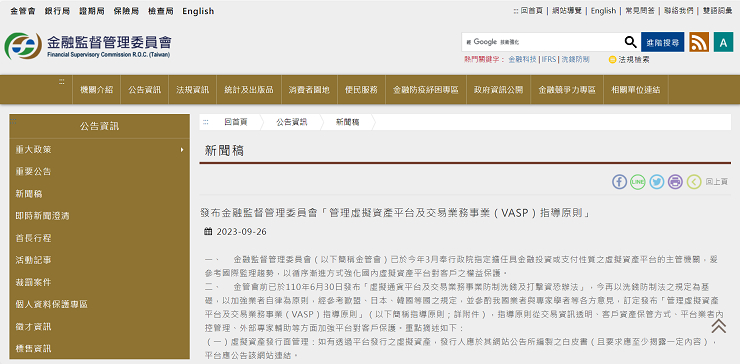Click the 金融監督管理委員會 site title
This screenshot has height=364, width=740.
109,42
